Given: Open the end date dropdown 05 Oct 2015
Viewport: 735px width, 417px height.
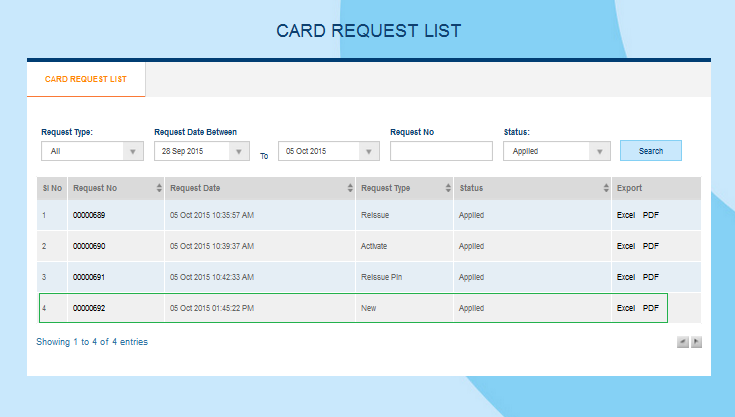Looking at the screenshot, I should pos(328,151).
